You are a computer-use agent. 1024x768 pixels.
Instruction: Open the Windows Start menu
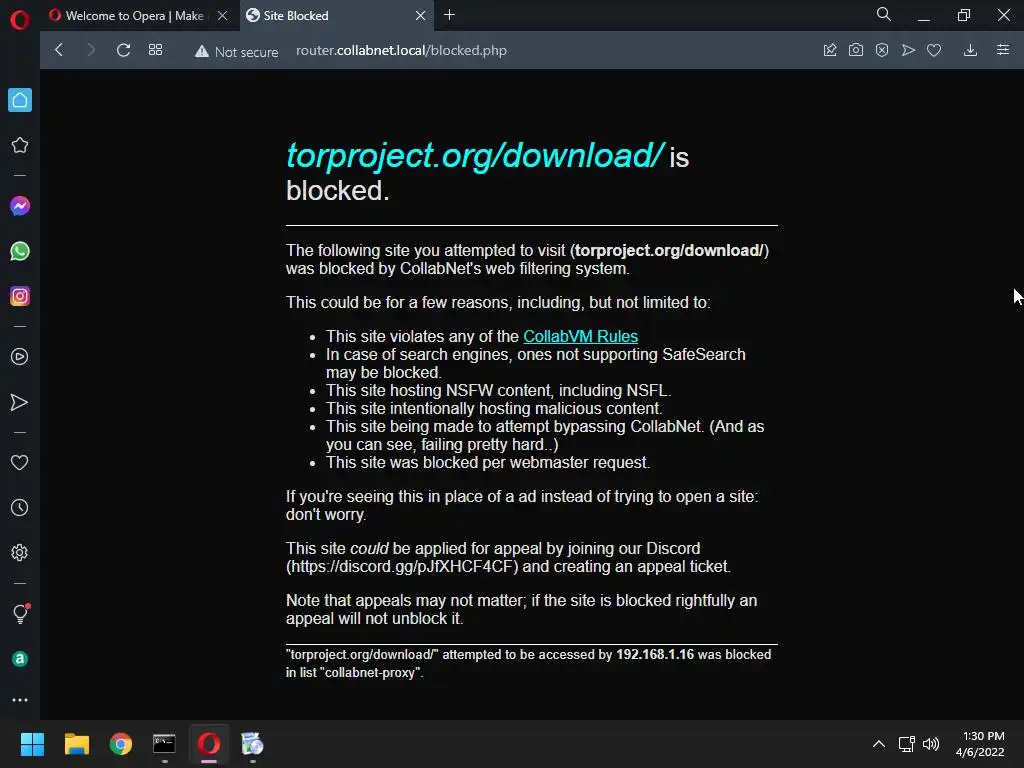pyautogui.click(x=32, y=744)
